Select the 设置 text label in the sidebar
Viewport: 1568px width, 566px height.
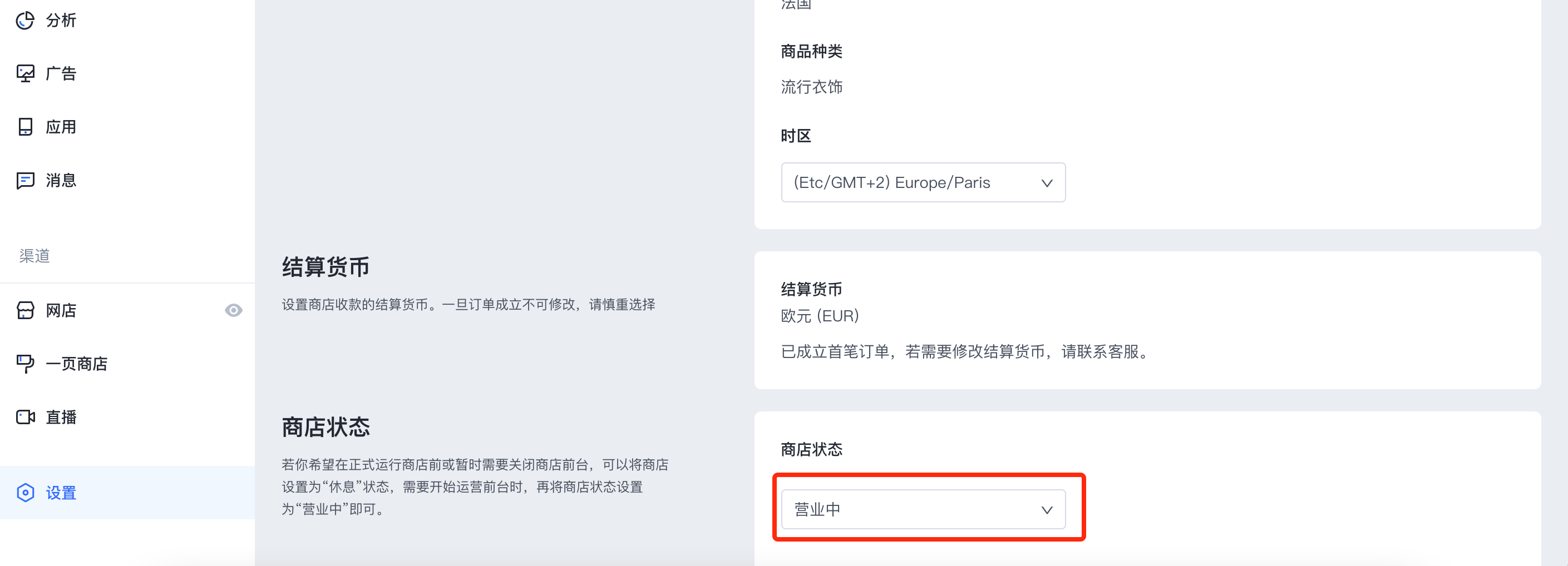coord(61,493)
